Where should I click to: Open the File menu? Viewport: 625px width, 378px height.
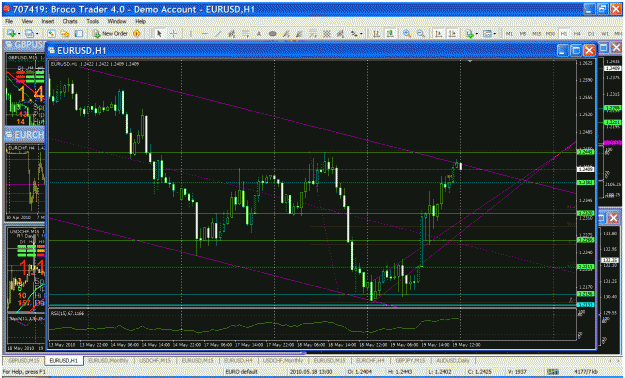coord(8,21)
